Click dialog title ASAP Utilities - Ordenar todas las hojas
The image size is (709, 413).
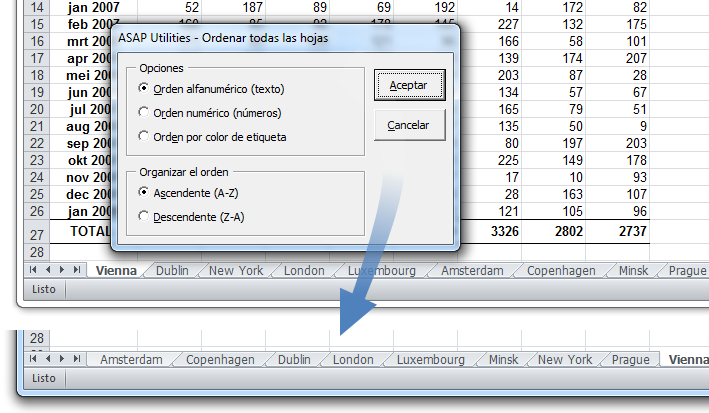(x=223, y=38)
